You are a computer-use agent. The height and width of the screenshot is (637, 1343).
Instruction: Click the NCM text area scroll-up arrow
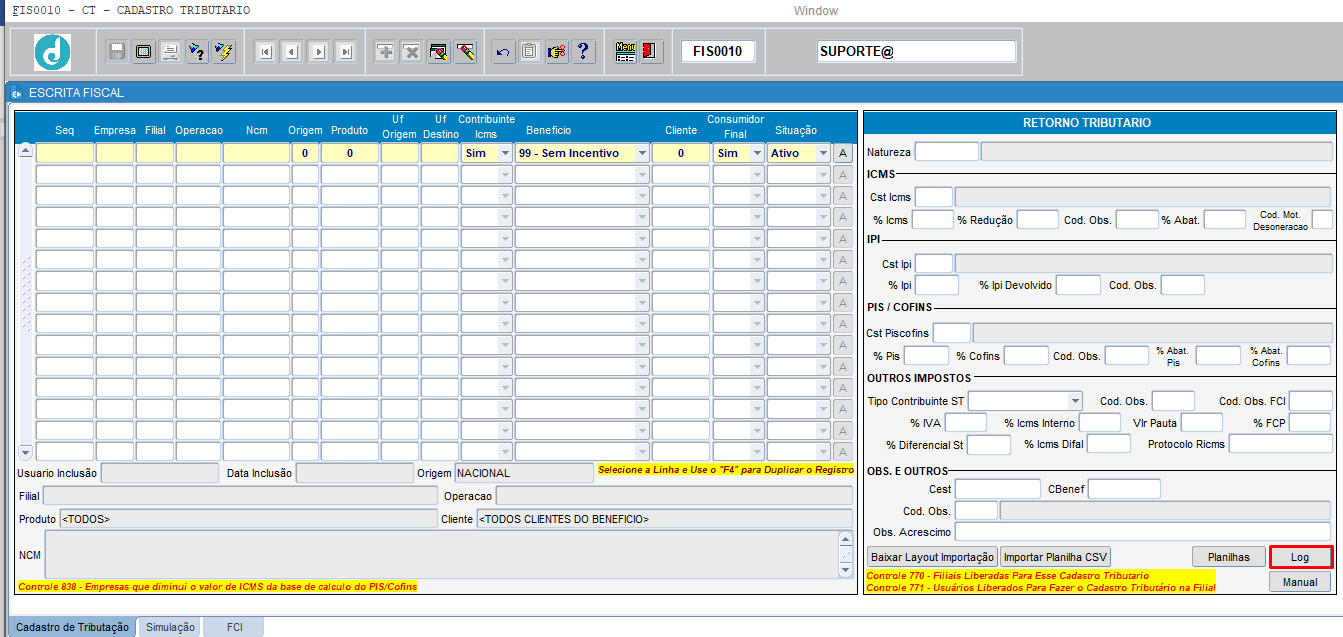(845, 538)
